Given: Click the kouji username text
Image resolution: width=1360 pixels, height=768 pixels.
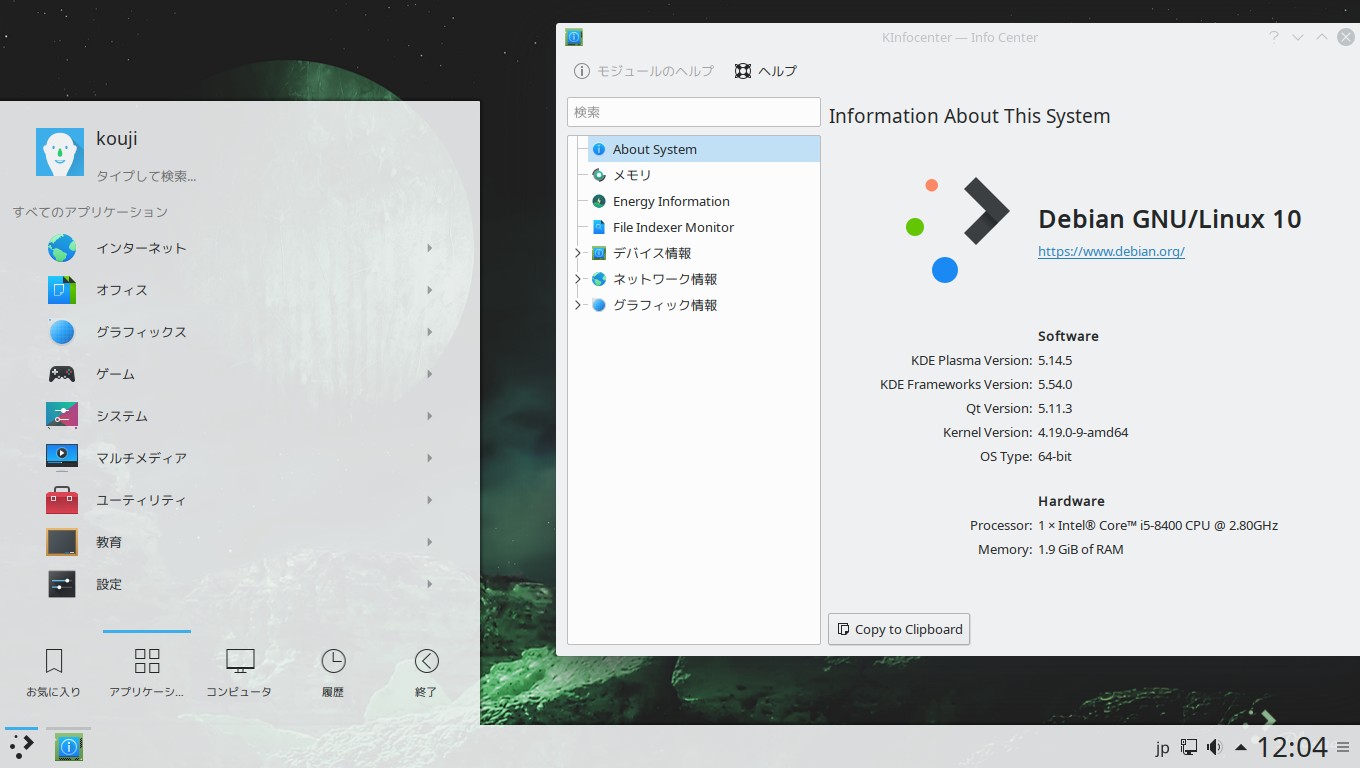Looking at the screenshot, I should click(117, 139).
